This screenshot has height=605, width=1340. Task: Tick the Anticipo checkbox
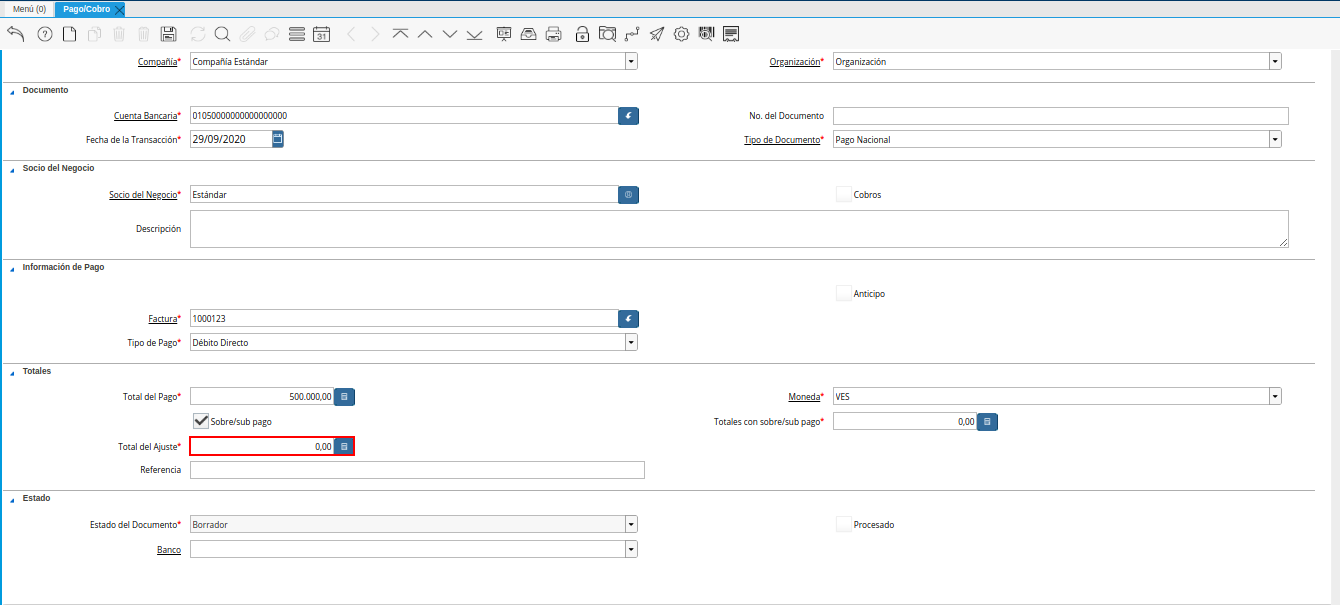pyautogui.click(x=844, y=294)
